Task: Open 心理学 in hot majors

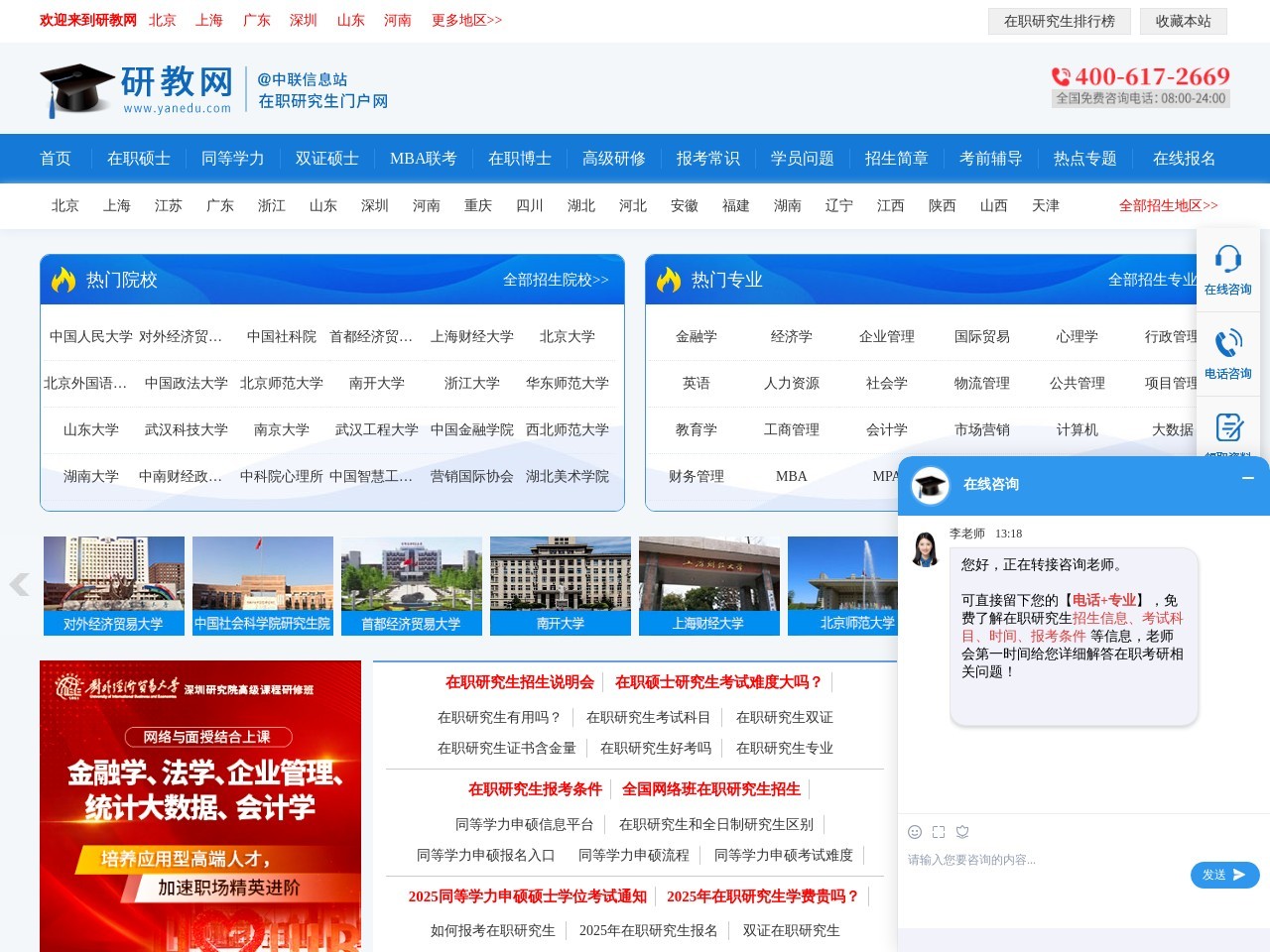Action: 1078,336
